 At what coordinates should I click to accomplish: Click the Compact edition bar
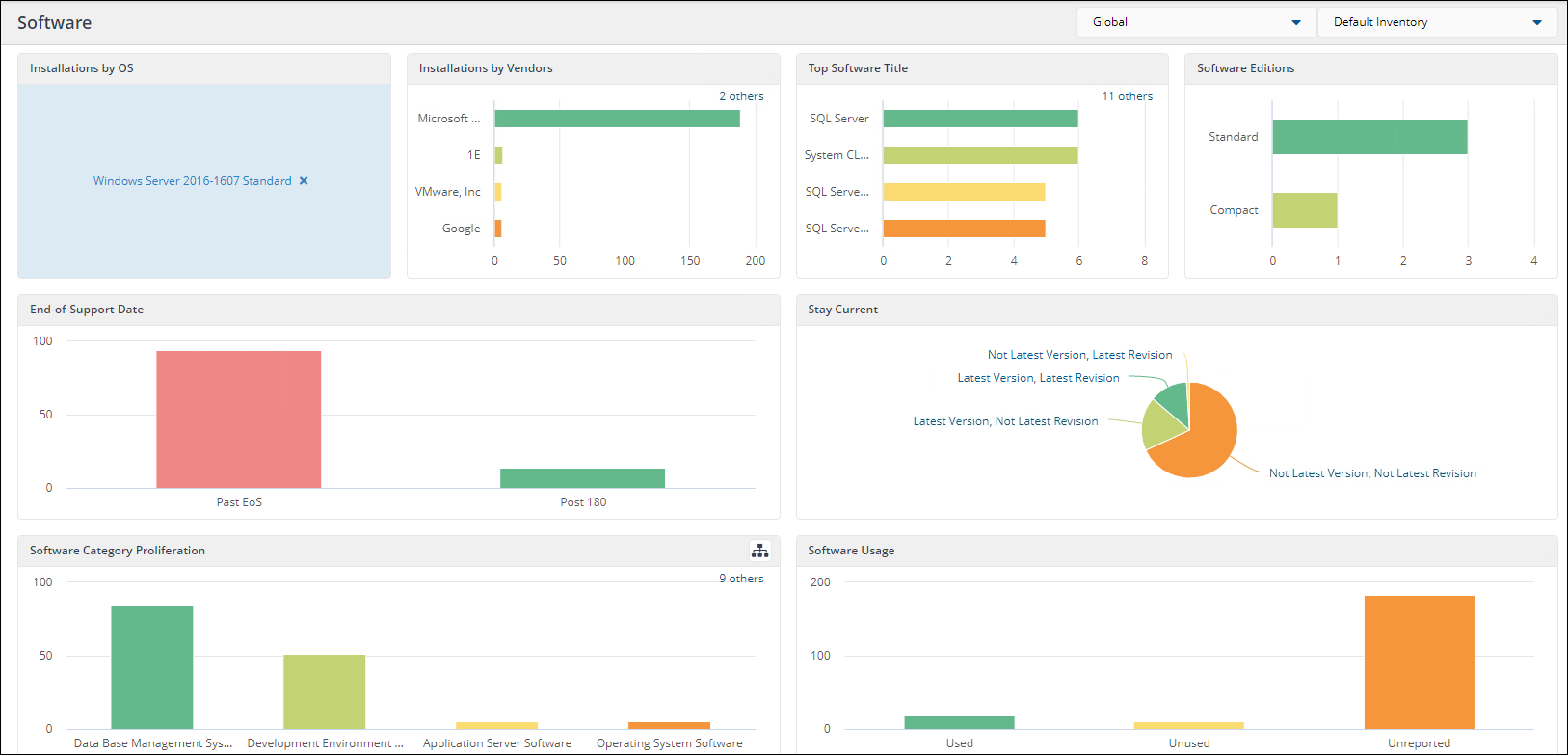(1304, 210)
